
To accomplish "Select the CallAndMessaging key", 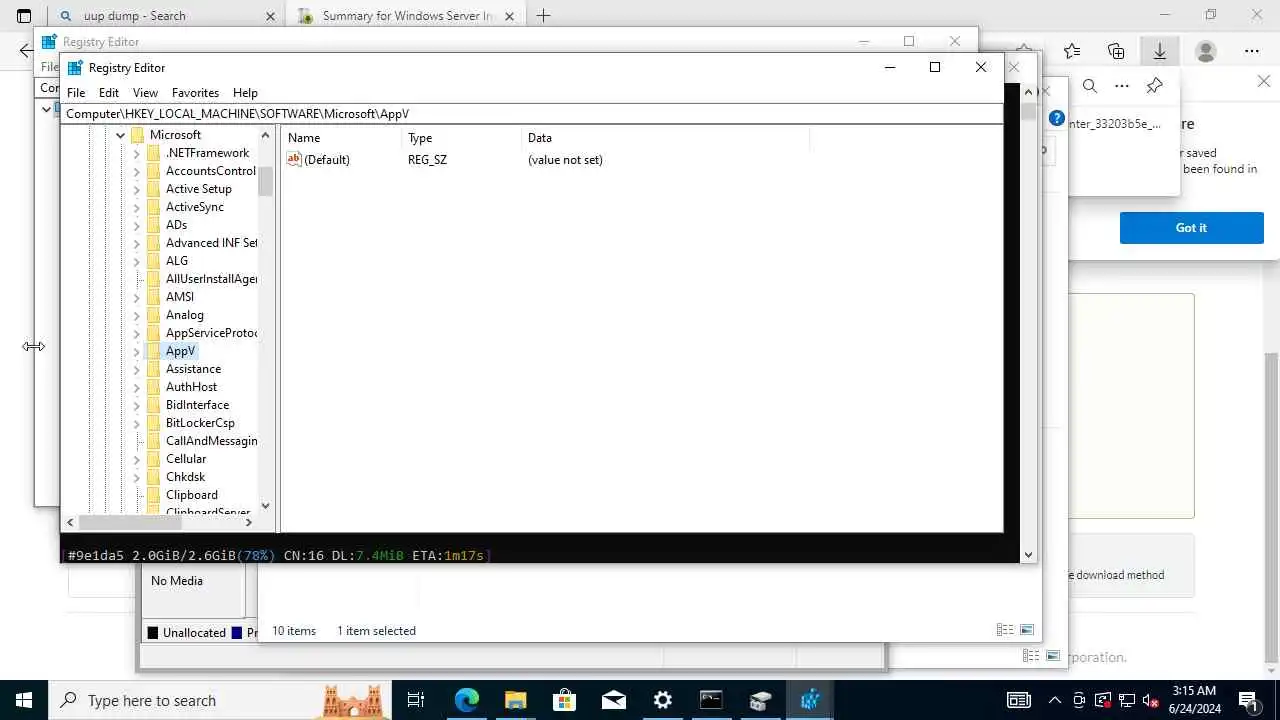I will pos(211,441).
